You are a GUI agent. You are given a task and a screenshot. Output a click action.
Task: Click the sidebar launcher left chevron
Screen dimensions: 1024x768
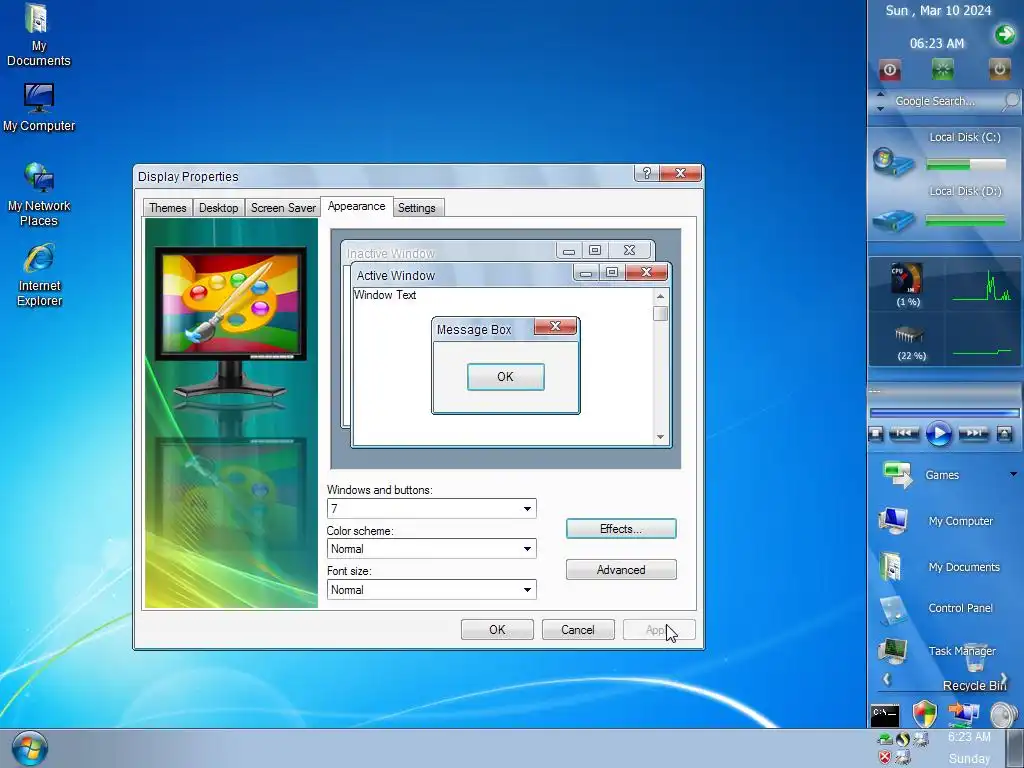tap(887, 679)
